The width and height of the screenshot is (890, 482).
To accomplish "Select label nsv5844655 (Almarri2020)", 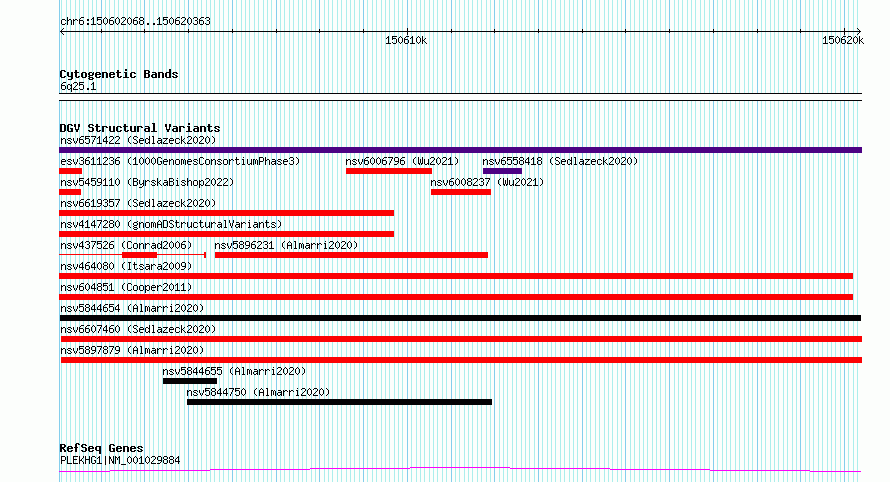I will [234, 371].
